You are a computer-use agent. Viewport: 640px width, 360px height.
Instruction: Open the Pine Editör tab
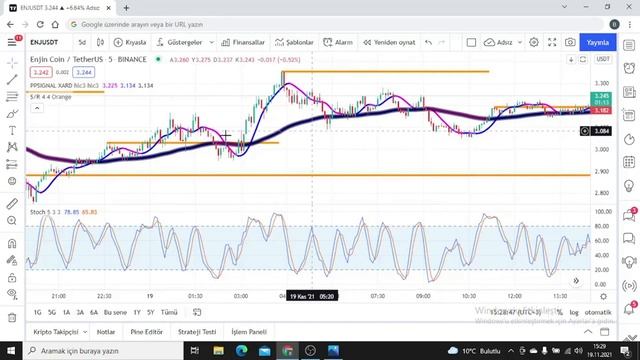coord(147,332)
